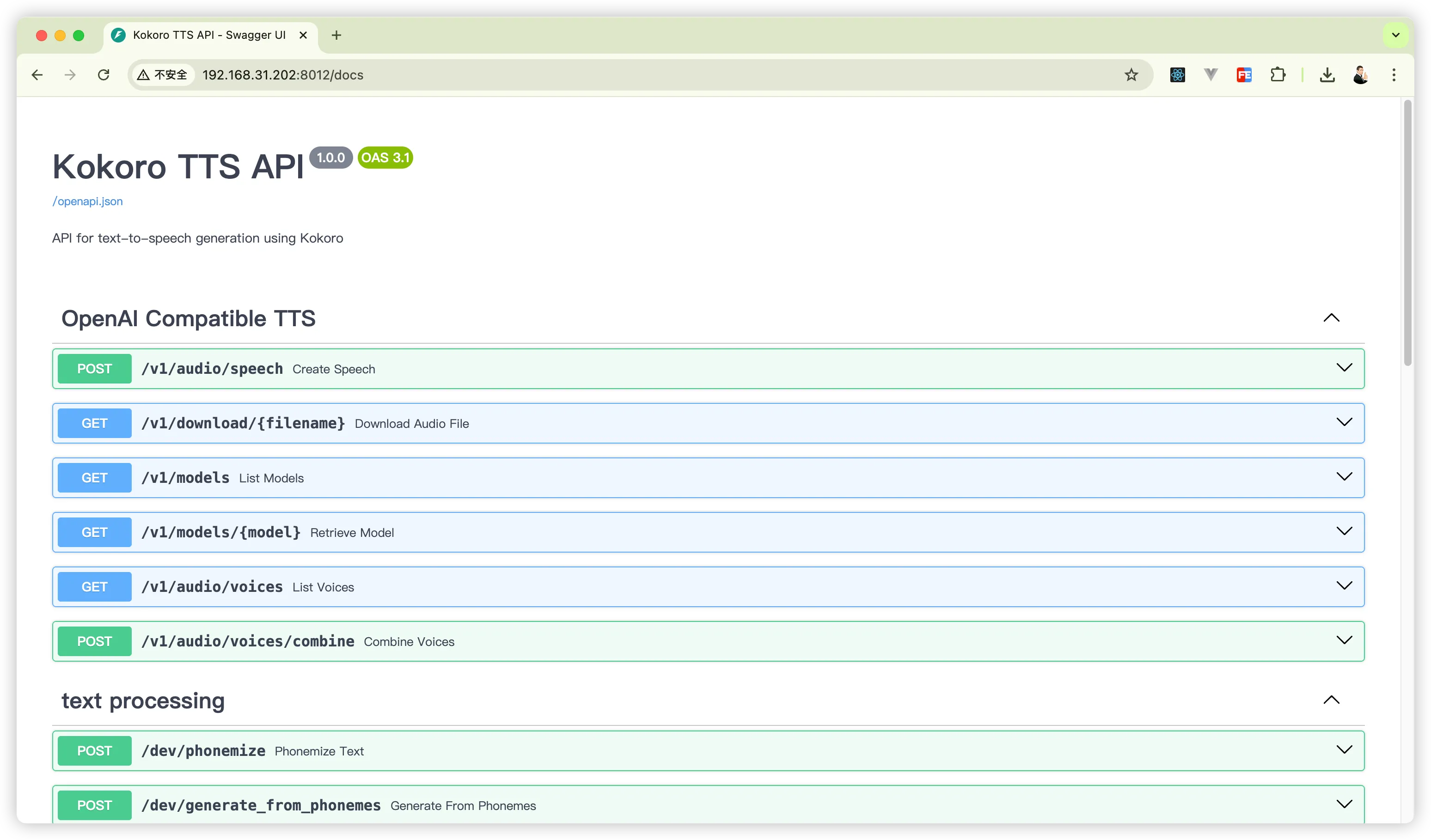This screenshot has width=1431, height=840.
Task: Click POST badge for Combine Voices
Action: point(95,641)
